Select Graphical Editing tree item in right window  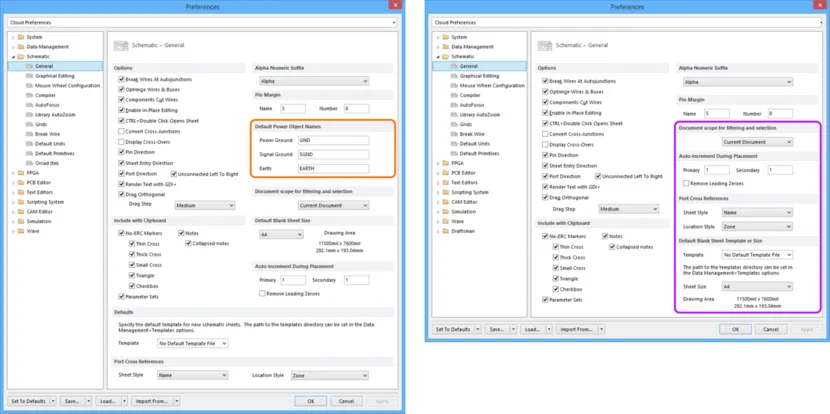tap(480, 76)
